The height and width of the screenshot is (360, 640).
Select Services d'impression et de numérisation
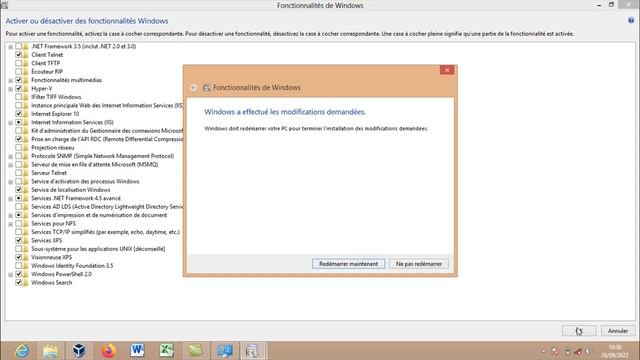[99, 215]
